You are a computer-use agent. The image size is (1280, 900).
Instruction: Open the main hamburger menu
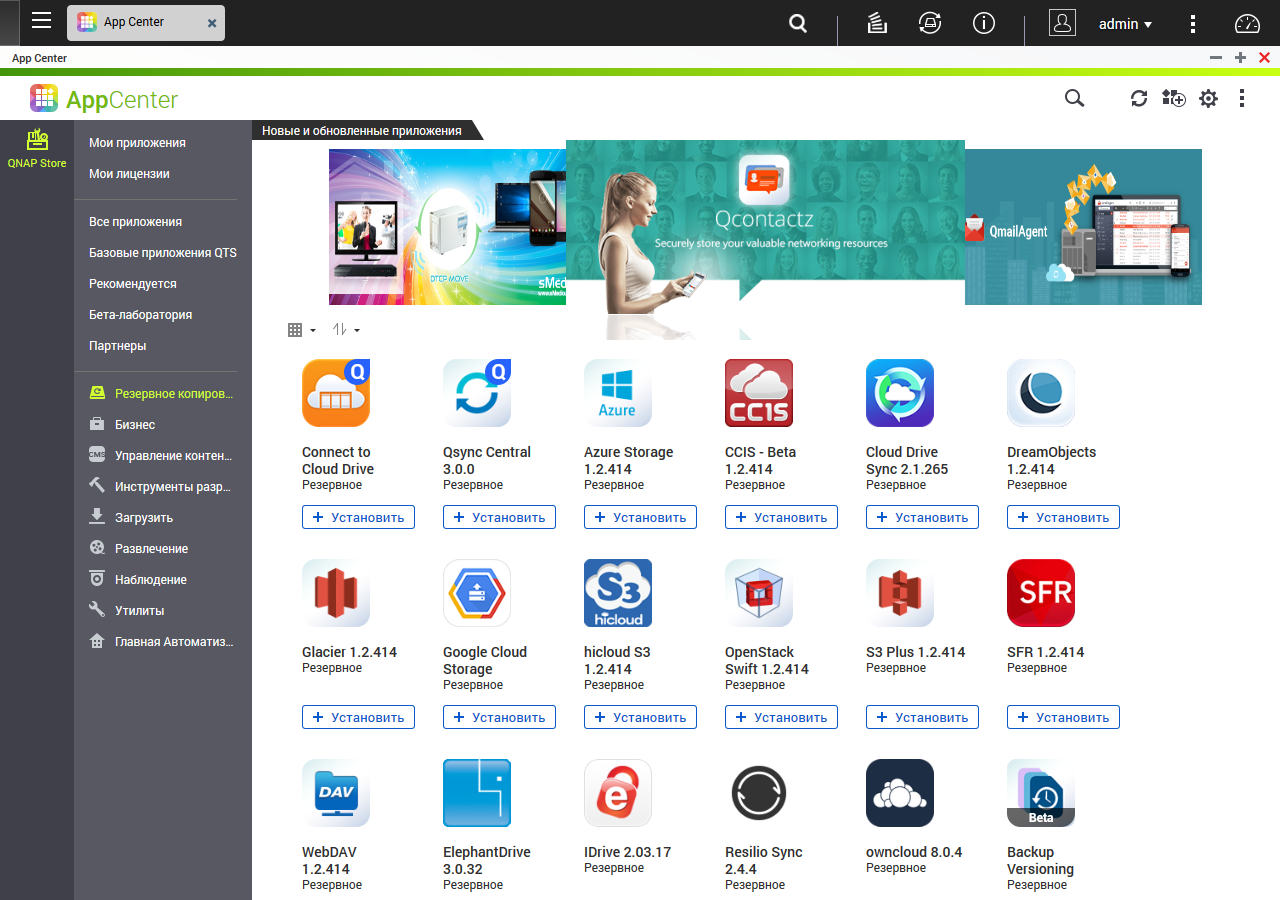[41, 21]
